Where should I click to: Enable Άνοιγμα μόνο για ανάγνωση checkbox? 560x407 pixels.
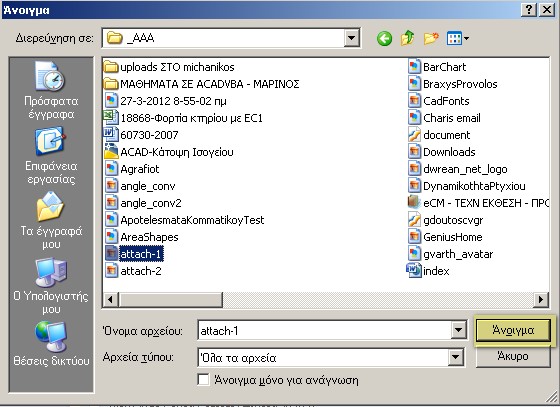(203, 380)
